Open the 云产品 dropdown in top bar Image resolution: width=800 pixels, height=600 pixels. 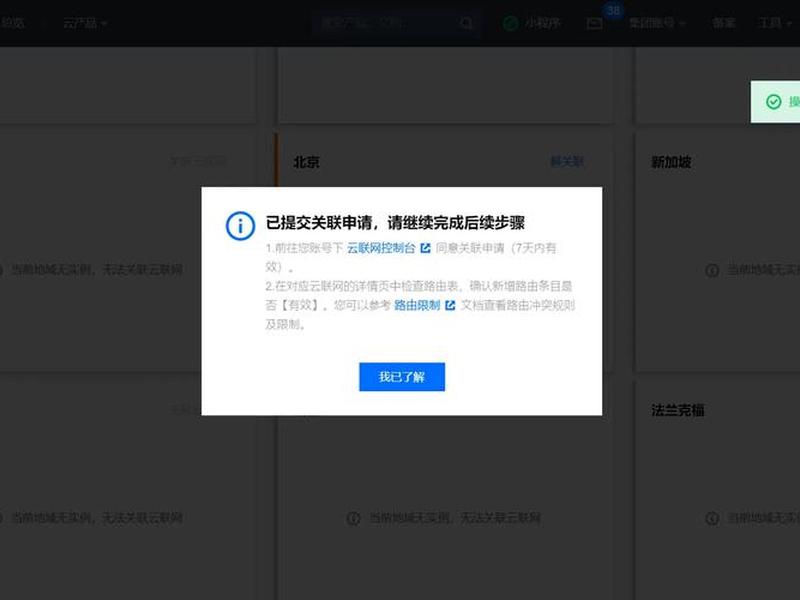click(x=85, y=23)
